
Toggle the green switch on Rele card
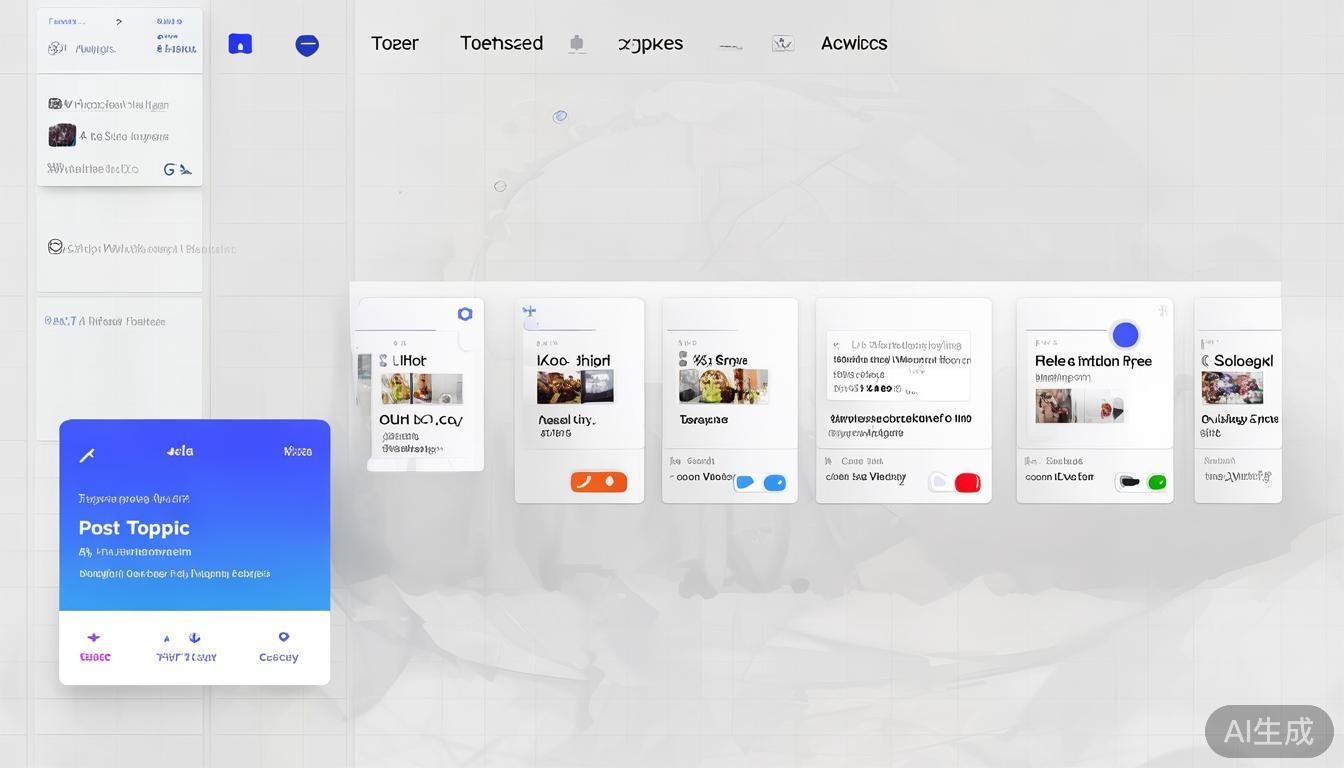pyautogui.click(x=1156, y=482)
